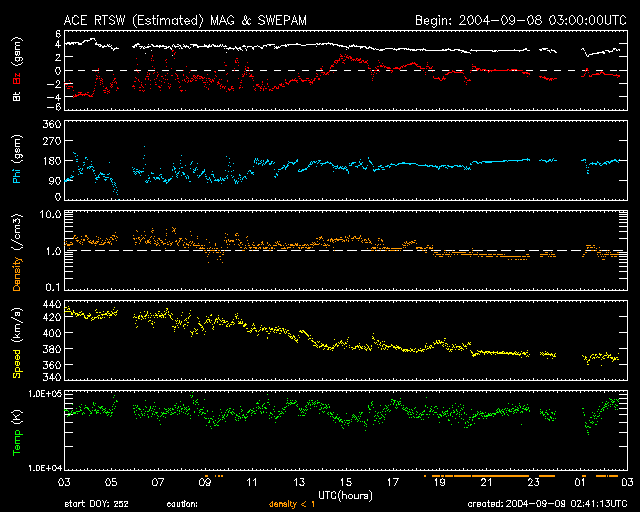
Task: Click the 'UTC(hours)' x-axis title
Action: click(345, 496)
